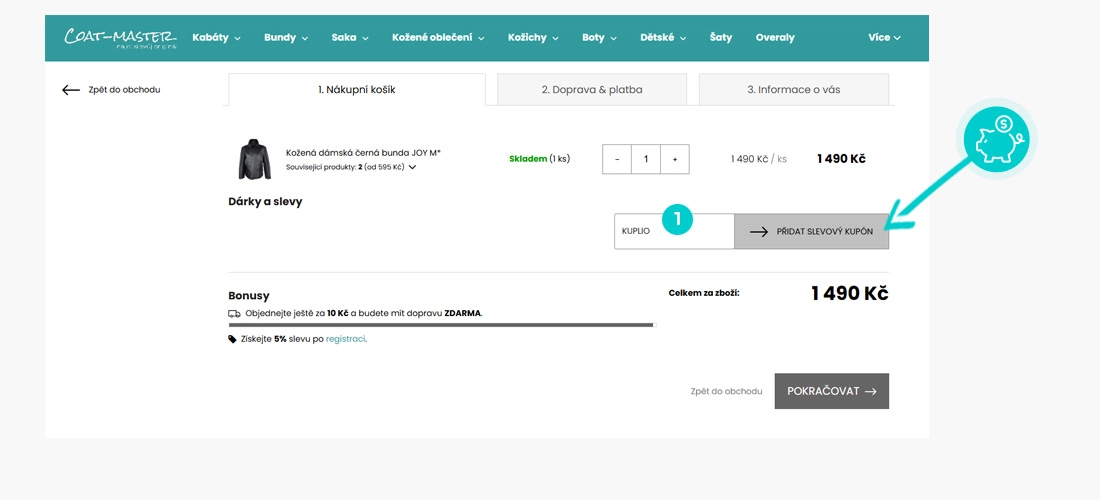Open the black leather jacket thumbnail
Image resolution: width=1100 pixels, height=500 pixels.
point(253,159)
